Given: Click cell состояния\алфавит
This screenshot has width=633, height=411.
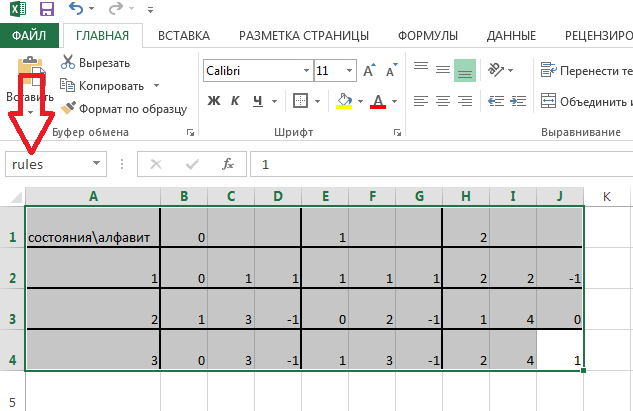Looking at the screenshot, I should pyautogui.click(x=93, y=227).
